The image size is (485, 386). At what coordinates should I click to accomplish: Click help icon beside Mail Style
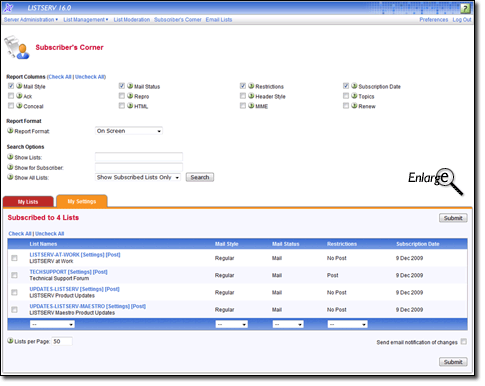[19, 86]
